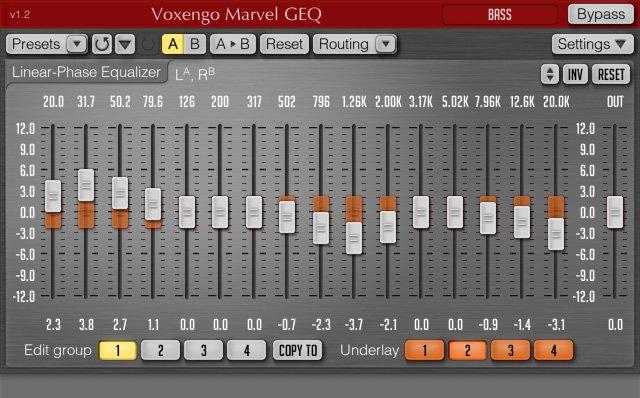Click the 3.8 gain value under 31.7 band
This screenshot has height=398, width=640.
86,325
